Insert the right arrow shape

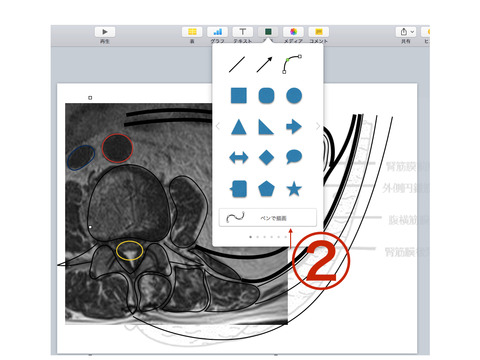pyautogui.click(x=294, y=127)
